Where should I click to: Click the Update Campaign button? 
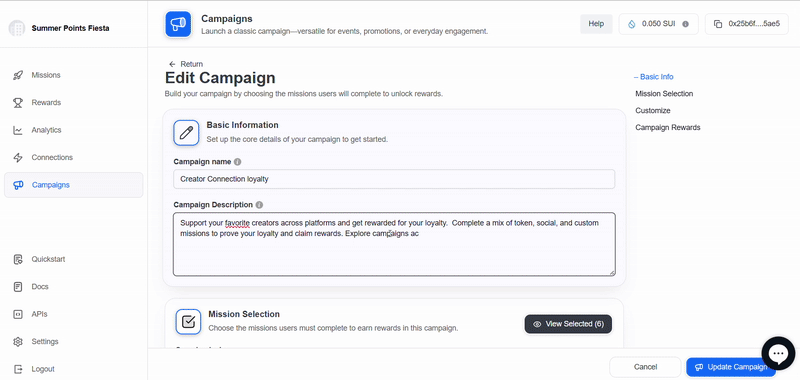731,367
